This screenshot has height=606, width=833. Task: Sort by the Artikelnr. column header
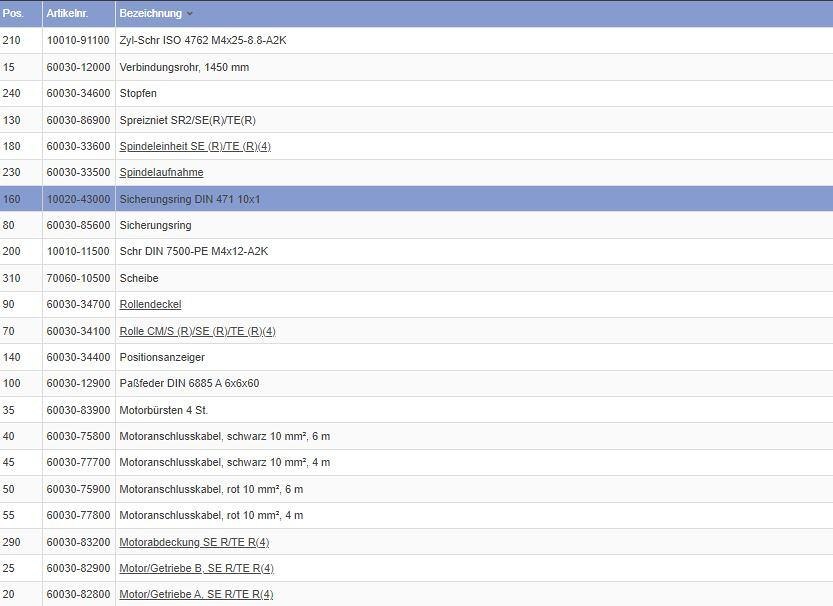pyautogui.click(x=68, y=14)
